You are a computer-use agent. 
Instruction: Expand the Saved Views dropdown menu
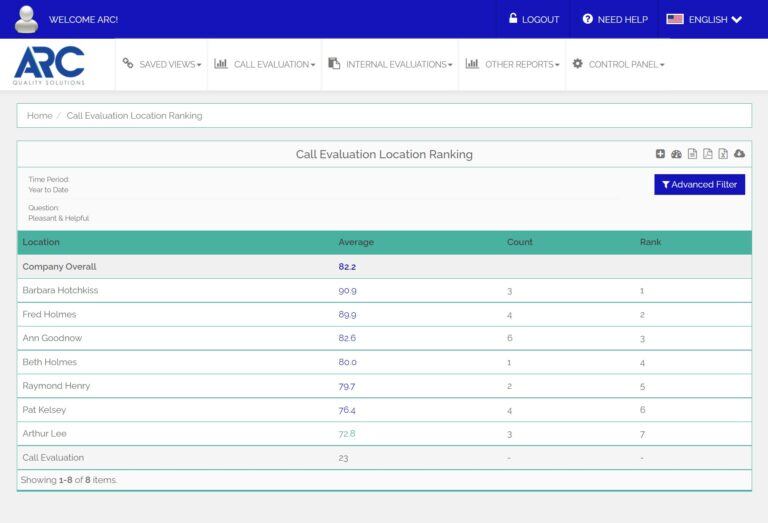(x=162, y=64)
